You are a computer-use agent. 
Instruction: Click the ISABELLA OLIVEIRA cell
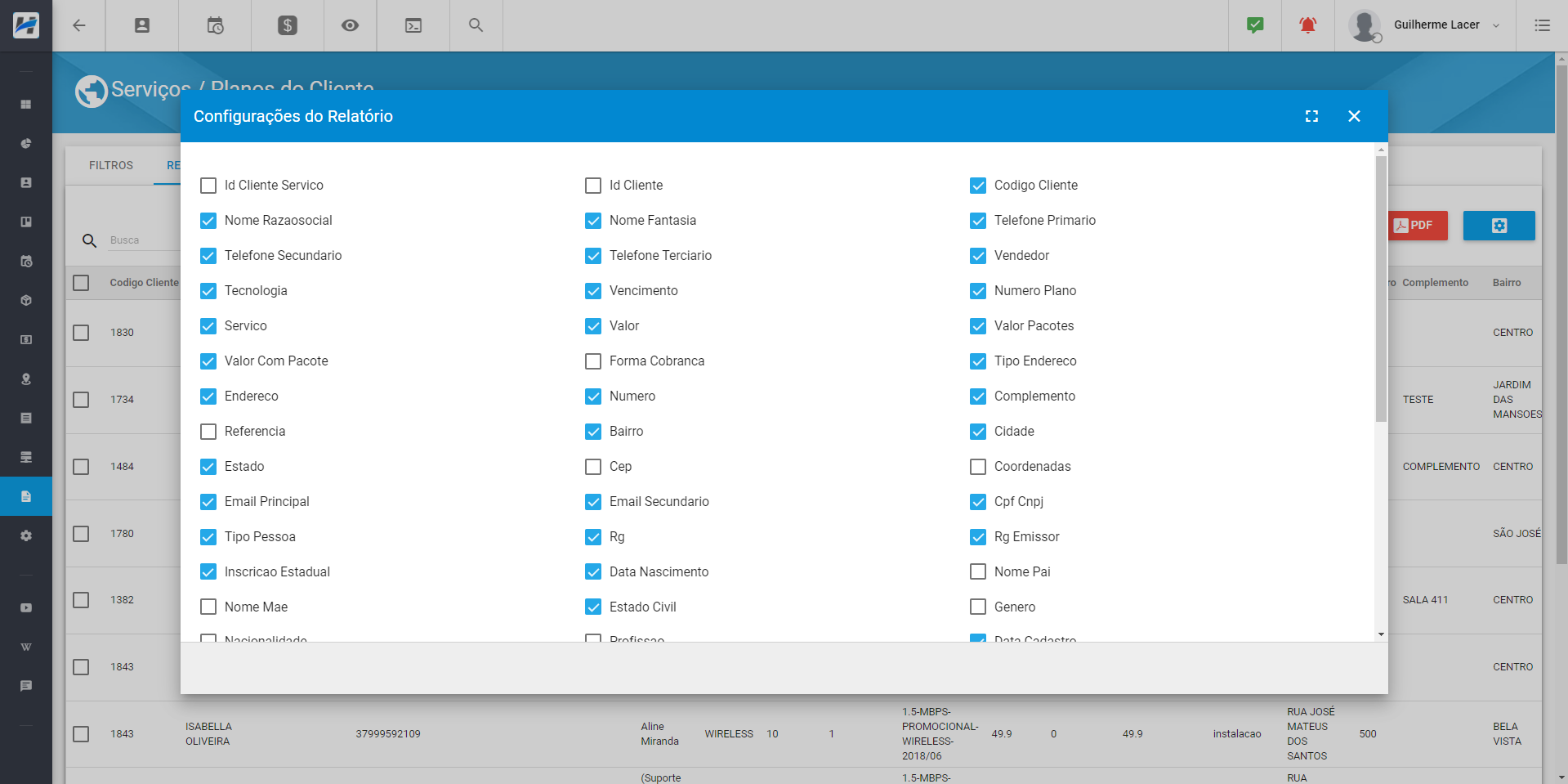click(x=208, y=734)
